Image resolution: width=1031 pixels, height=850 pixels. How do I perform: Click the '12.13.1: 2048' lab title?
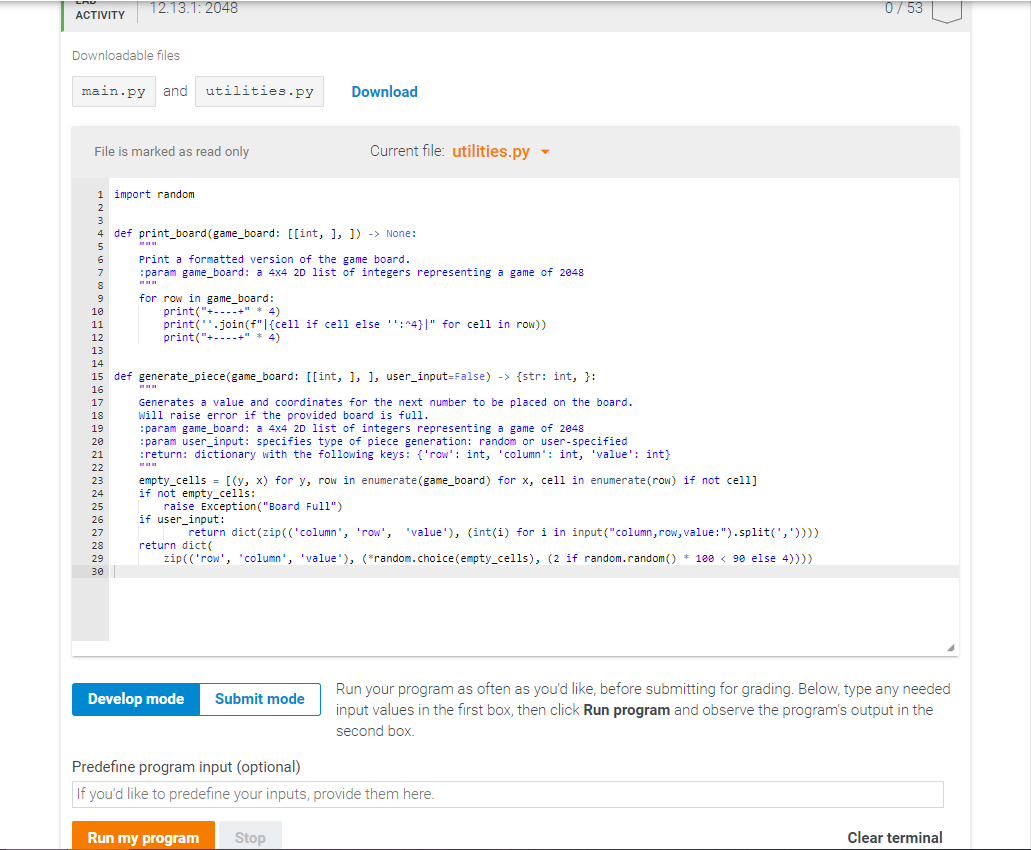194,9
